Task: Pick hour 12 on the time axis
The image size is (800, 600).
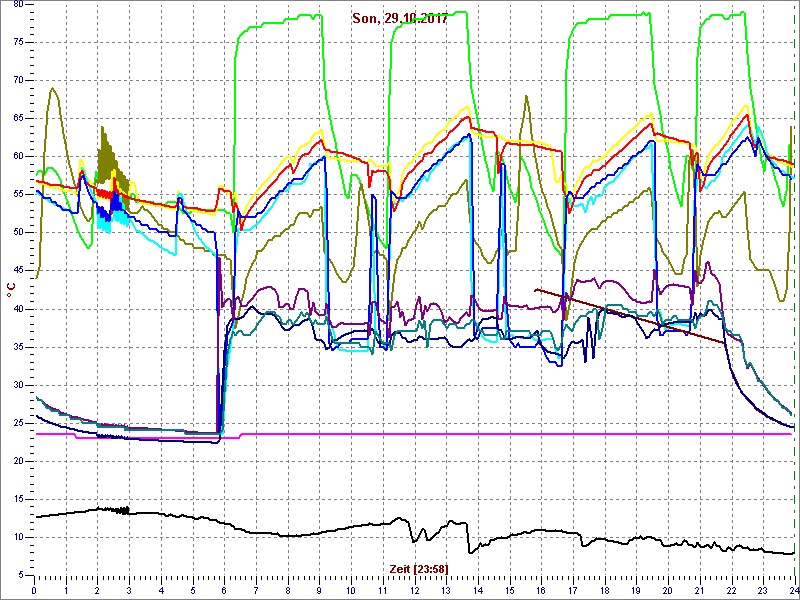Action: pyautogui.click(x=414, y=591)
